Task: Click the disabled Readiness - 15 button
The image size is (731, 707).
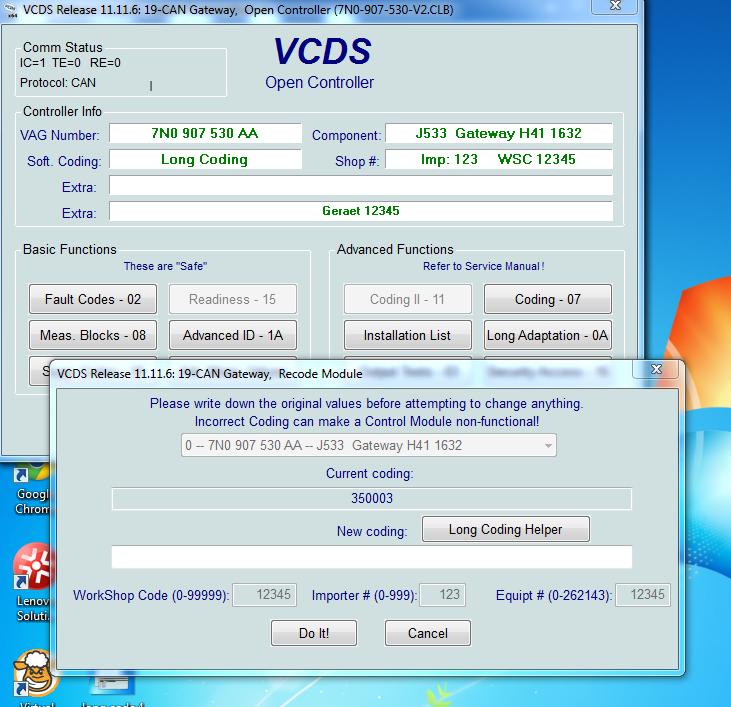Action: point(233,299)
